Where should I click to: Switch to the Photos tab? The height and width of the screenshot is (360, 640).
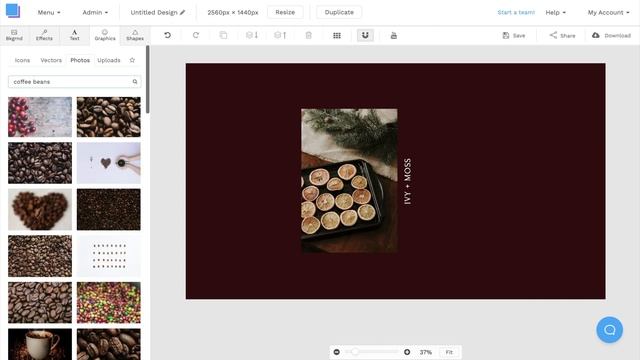click(x=80, y=60)
